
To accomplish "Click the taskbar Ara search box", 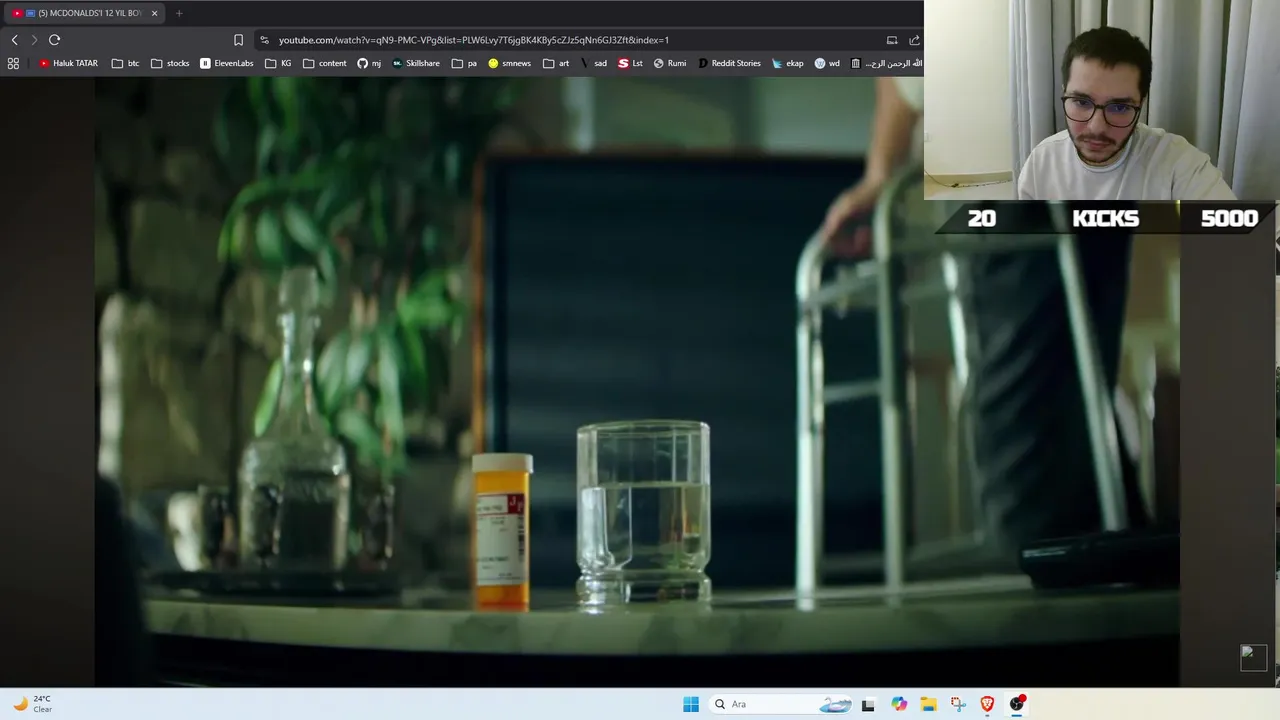I will [x=782, y=704].
